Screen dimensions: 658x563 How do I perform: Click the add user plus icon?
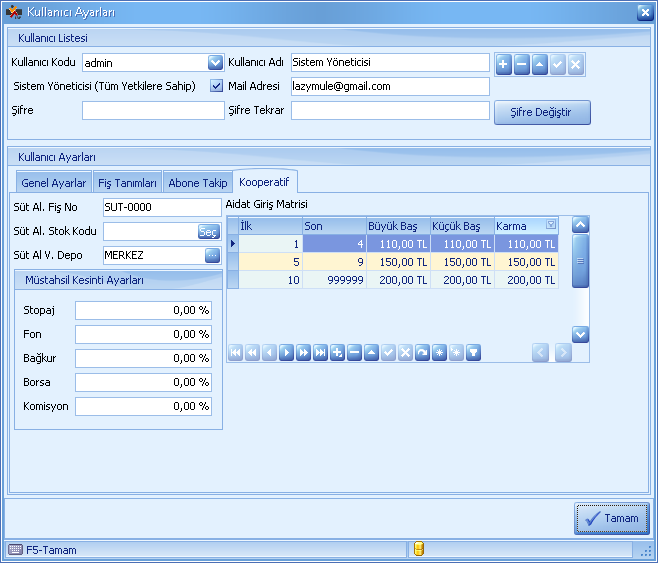(x=503, y=63)
